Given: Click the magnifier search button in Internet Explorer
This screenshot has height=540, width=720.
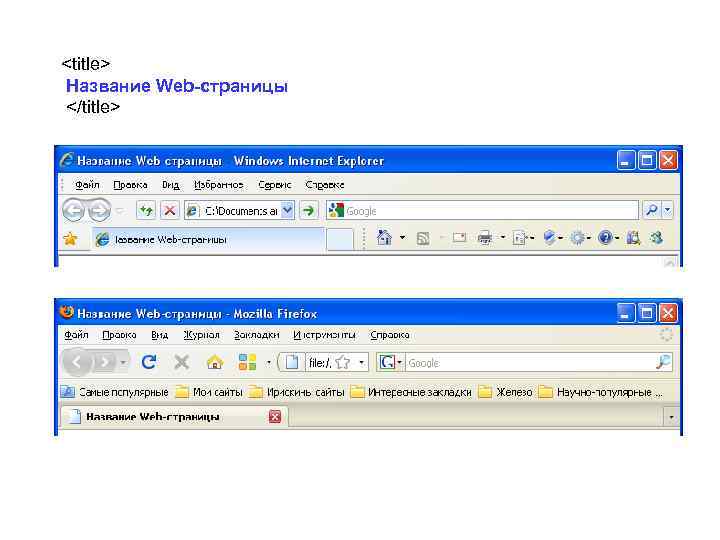Looking at the screenshot, I should pyautogui.click(x=651, y=210).
